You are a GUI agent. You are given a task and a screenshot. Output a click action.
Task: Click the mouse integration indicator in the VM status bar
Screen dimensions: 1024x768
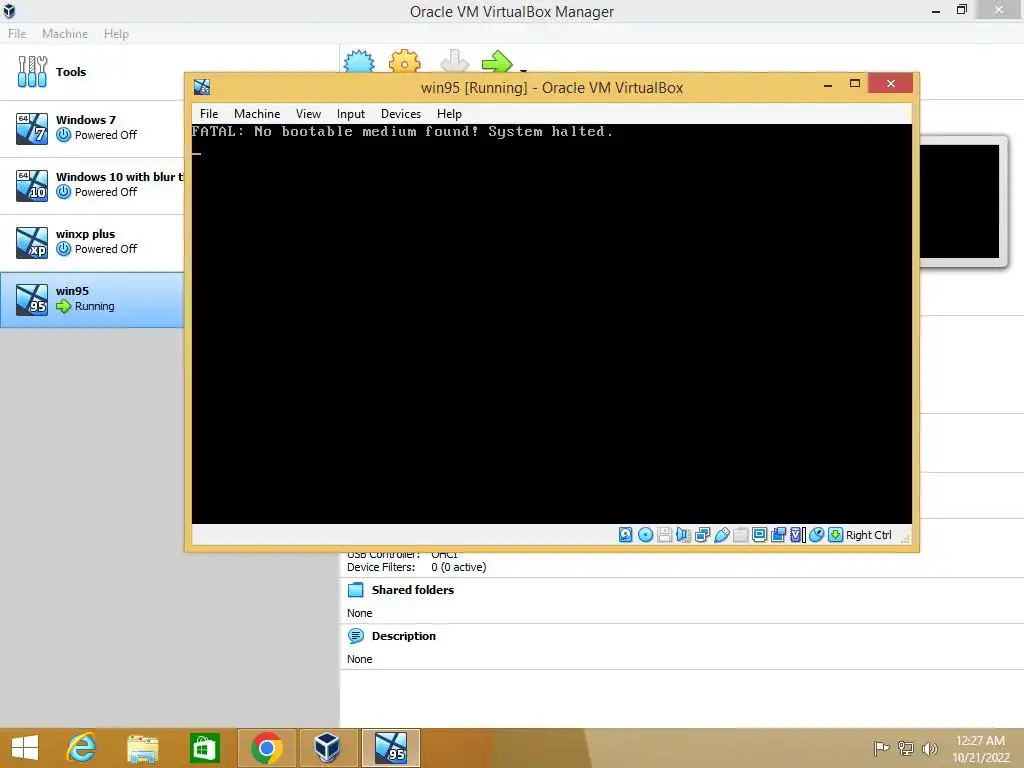[x=816, y=535]
